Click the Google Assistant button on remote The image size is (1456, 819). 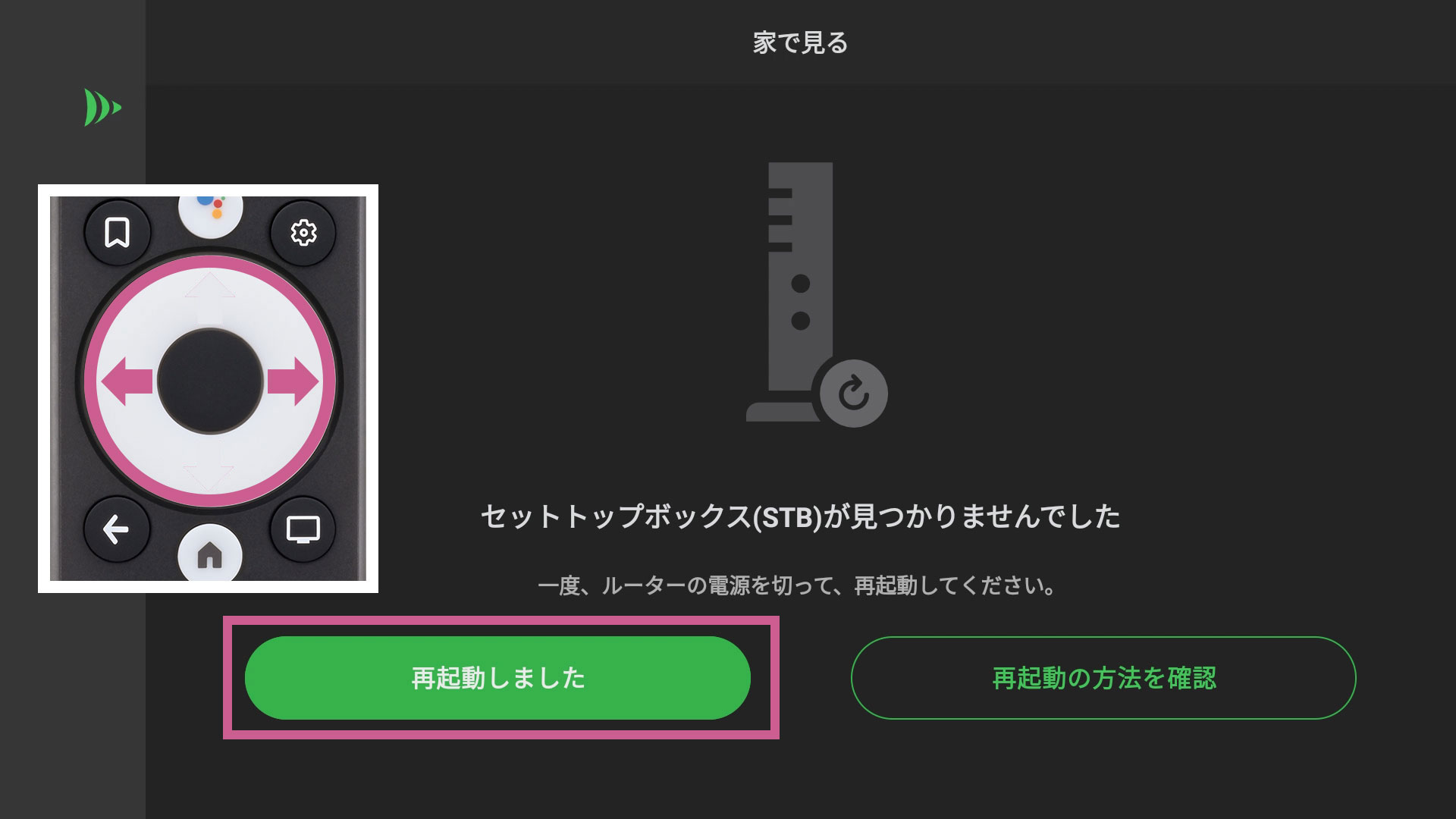click(x=211, y=211)
